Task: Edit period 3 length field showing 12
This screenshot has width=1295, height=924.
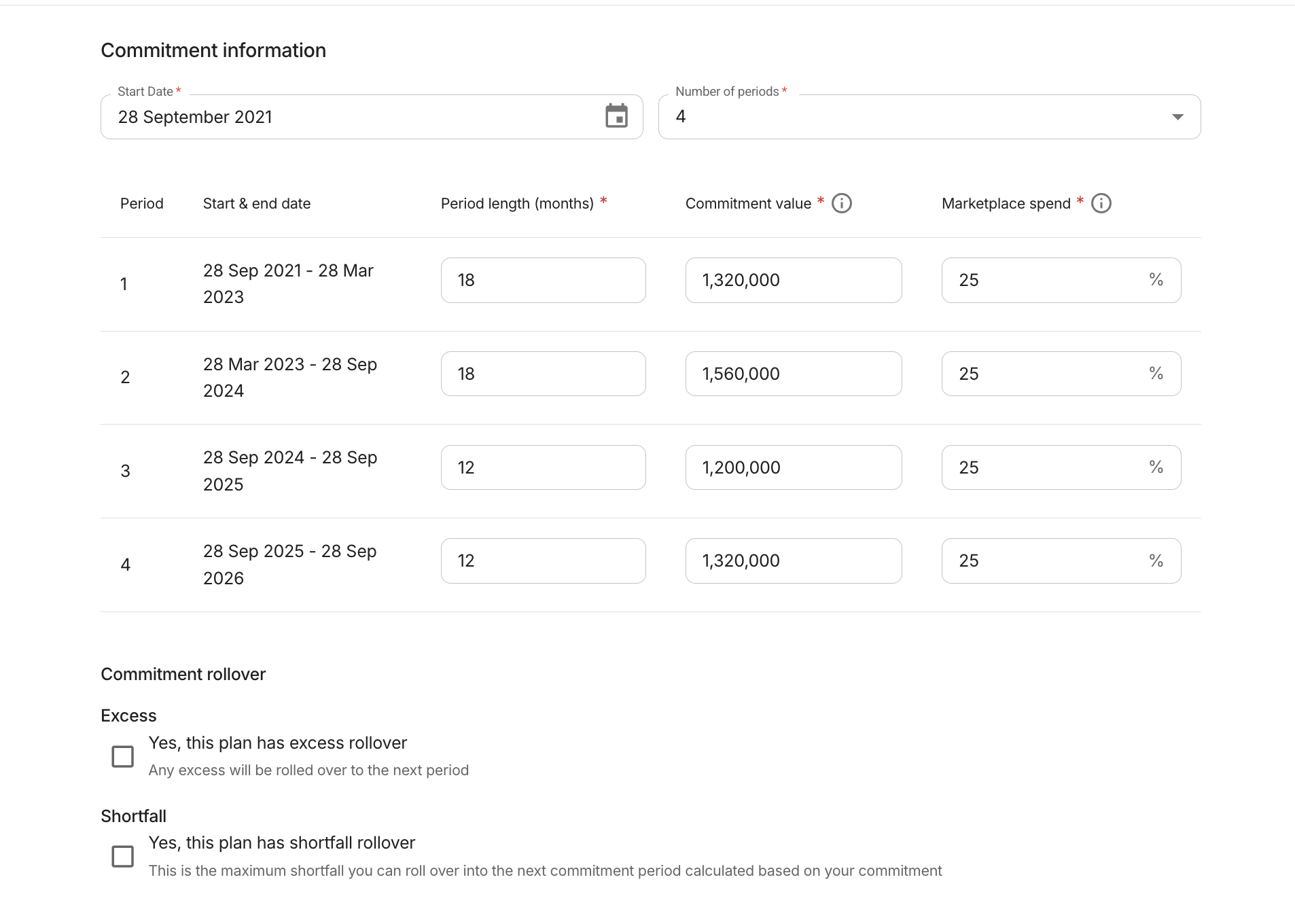Action: tap(543, 467)
